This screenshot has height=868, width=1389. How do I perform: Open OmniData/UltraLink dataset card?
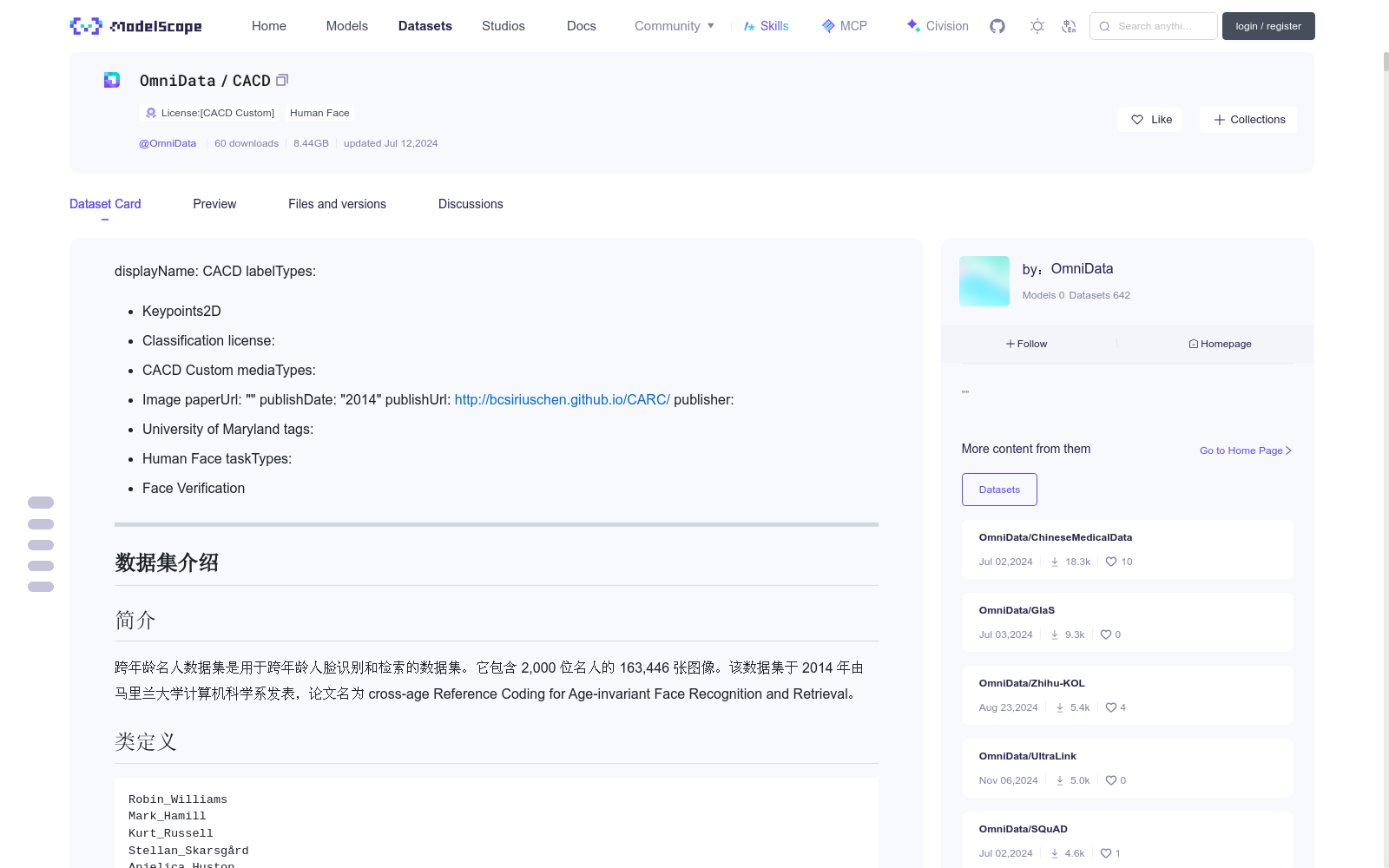click(x=1128, y=768)
